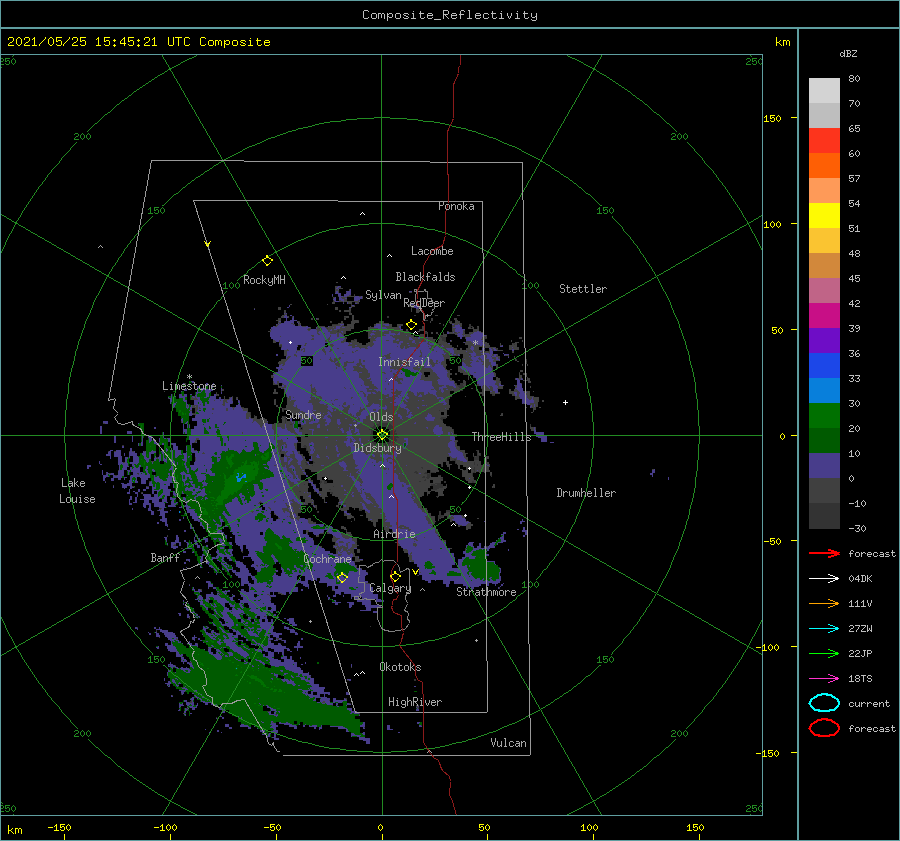Screen dimensions: 900x841
Task: Click the blue echo core south of Sundre
Action: 241,477
